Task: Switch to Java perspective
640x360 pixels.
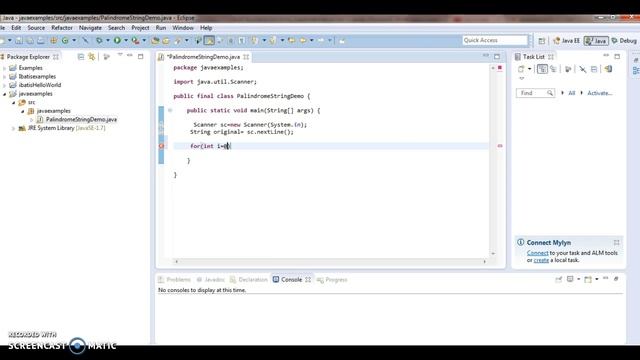Action: click(596, 40)
